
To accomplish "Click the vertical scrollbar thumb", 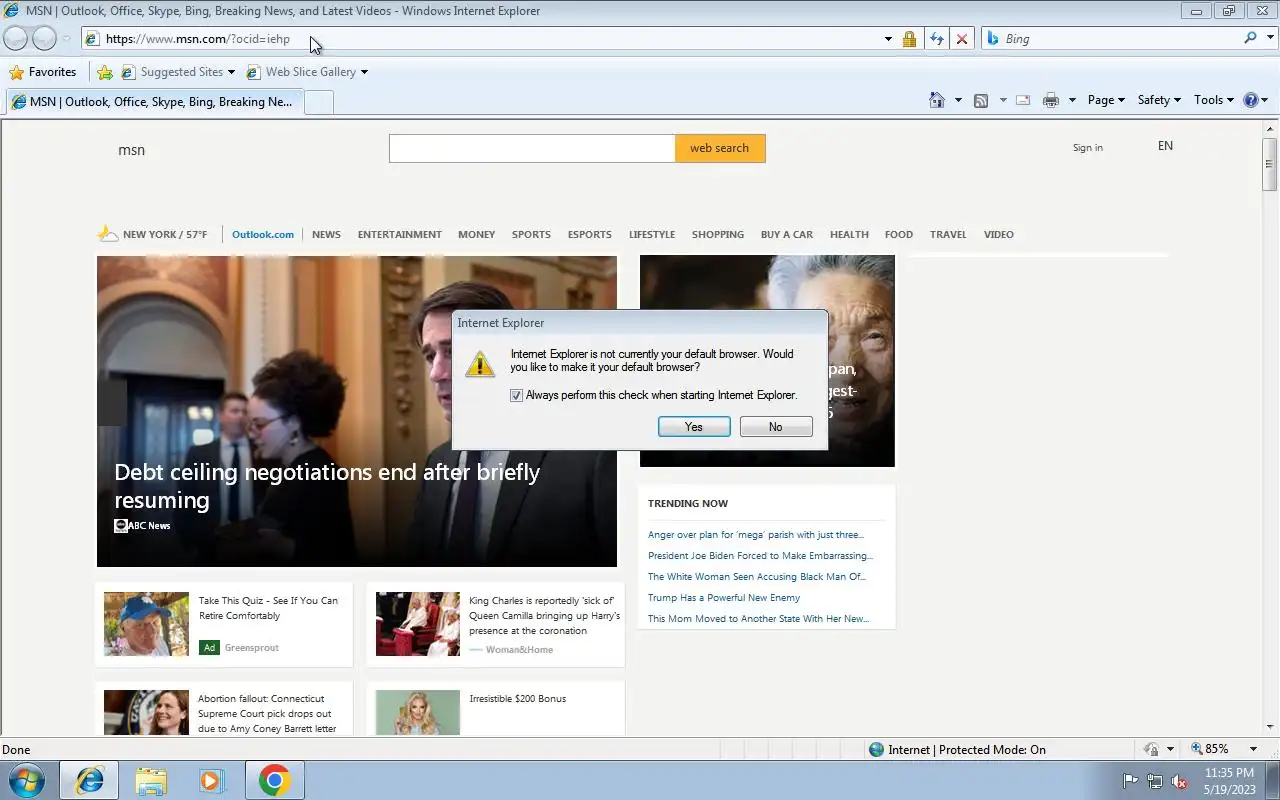I will pos(1270,164).
